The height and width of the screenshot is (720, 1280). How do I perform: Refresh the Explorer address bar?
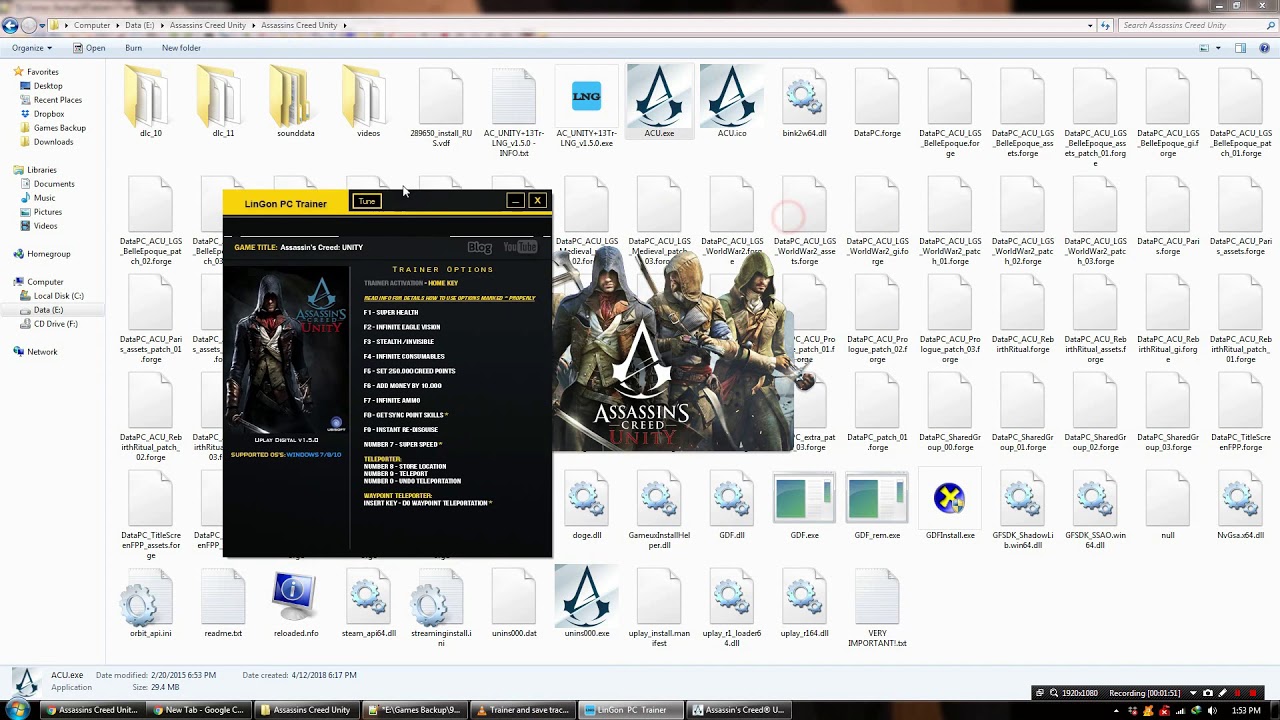[1103, 25]
